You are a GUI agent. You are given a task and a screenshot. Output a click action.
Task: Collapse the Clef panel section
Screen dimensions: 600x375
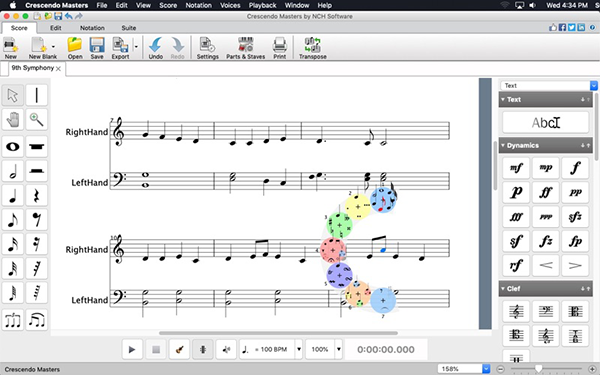point(503,289)
